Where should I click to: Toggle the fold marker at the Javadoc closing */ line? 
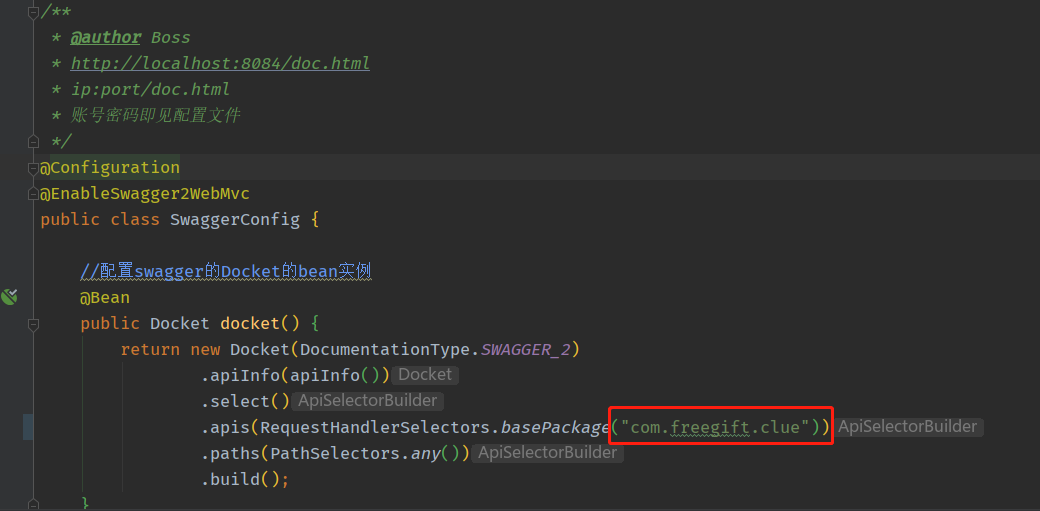(x=33, y=141)
